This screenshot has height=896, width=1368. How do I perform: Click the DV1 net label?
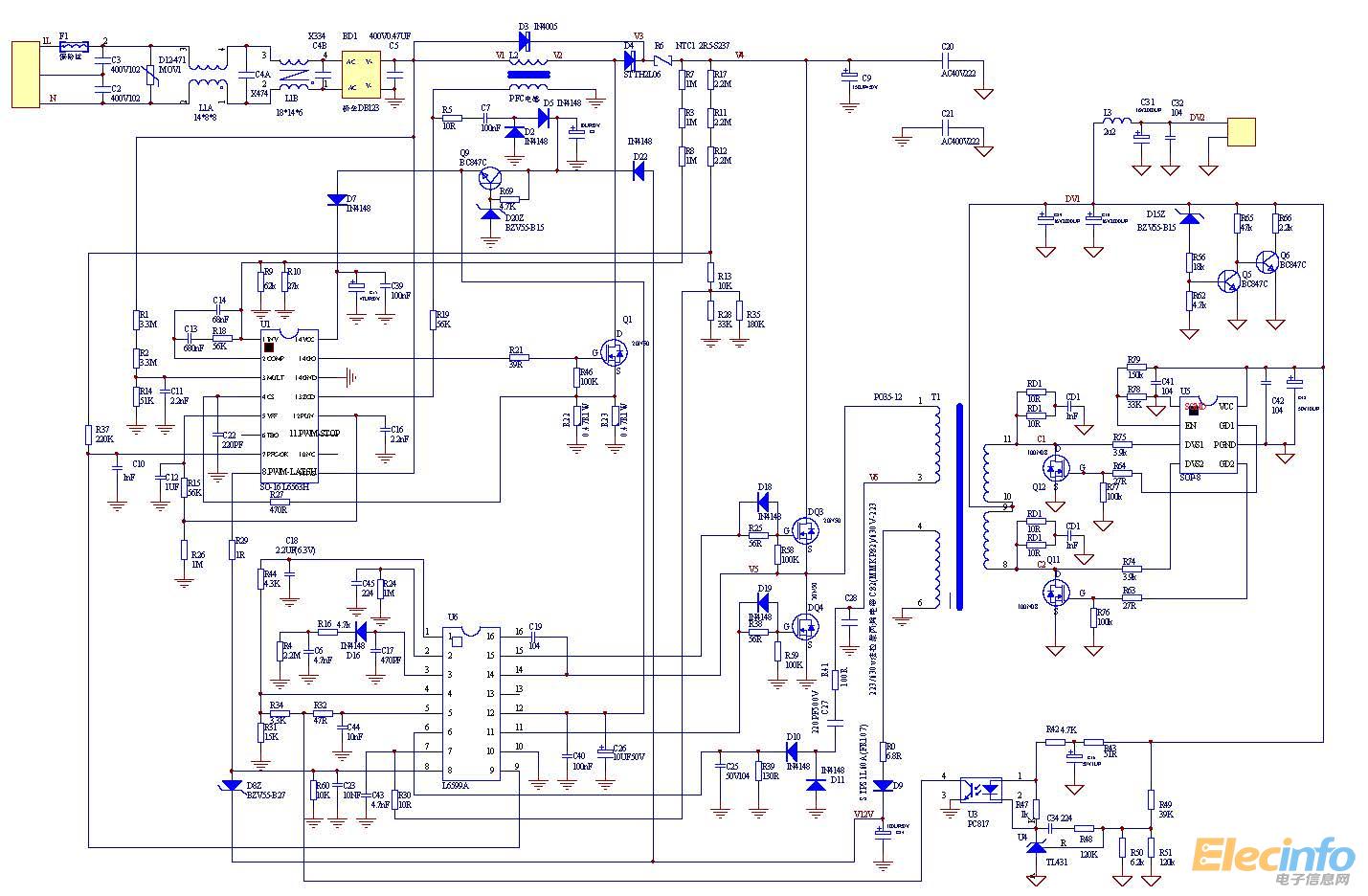(1072, 199)
